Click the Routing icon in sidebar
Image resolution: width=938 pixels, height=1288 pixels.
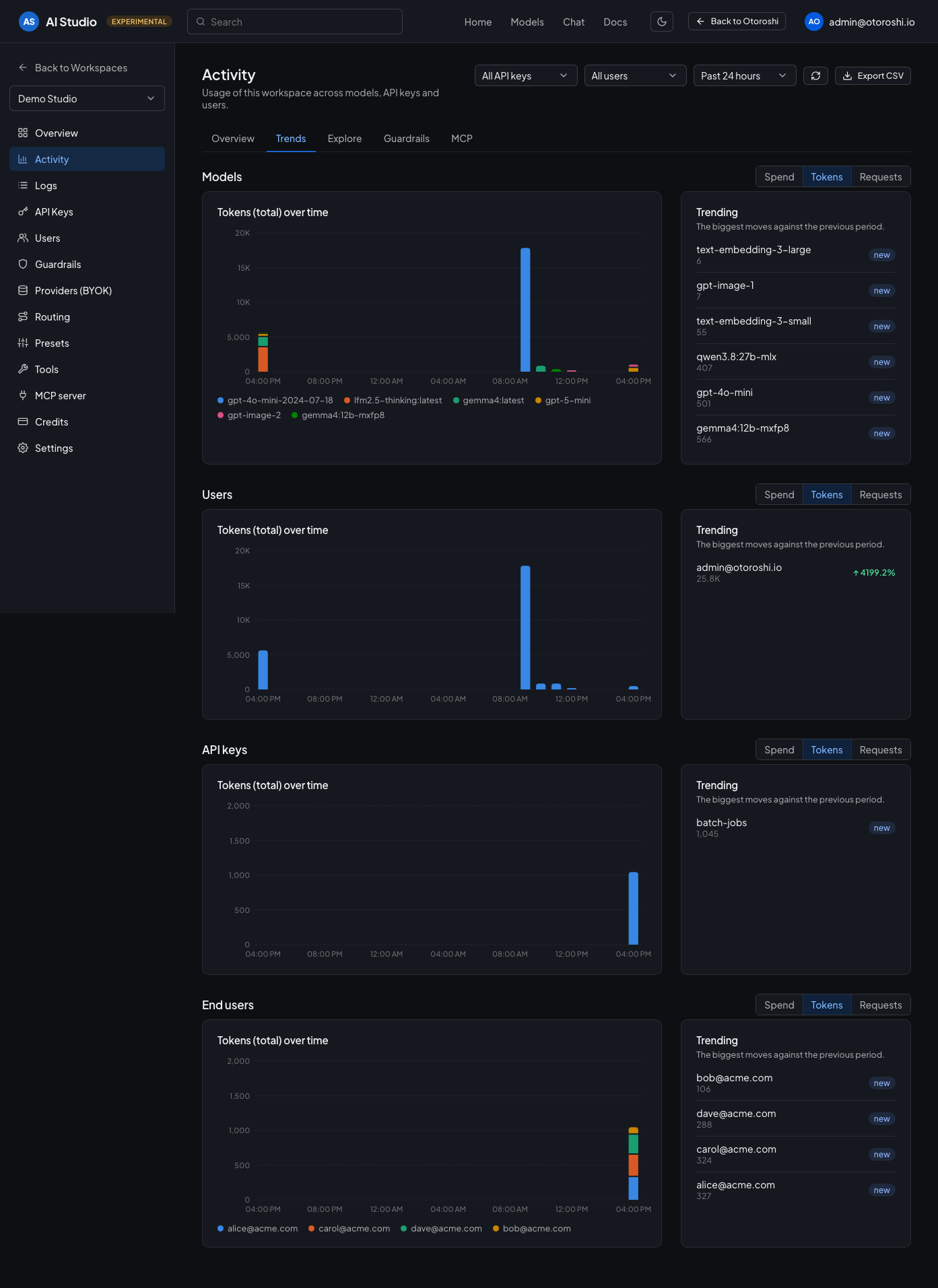(x=23, y=316)
